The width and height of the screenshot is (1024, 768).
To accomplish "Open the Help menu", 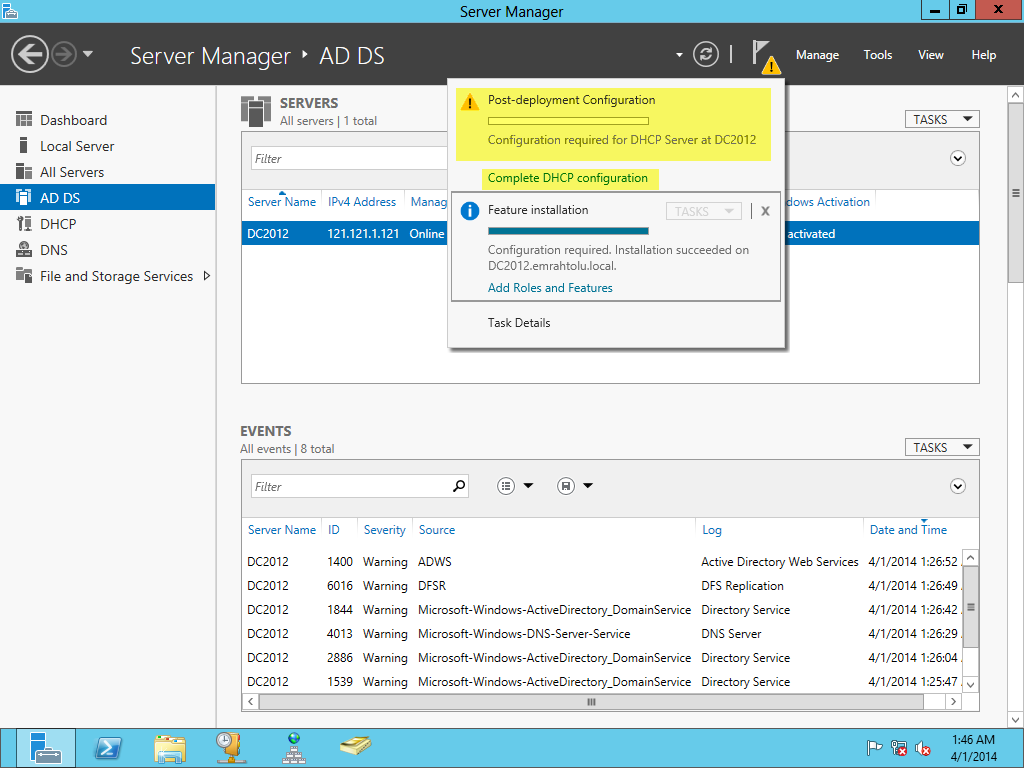I will click(983, 55).
